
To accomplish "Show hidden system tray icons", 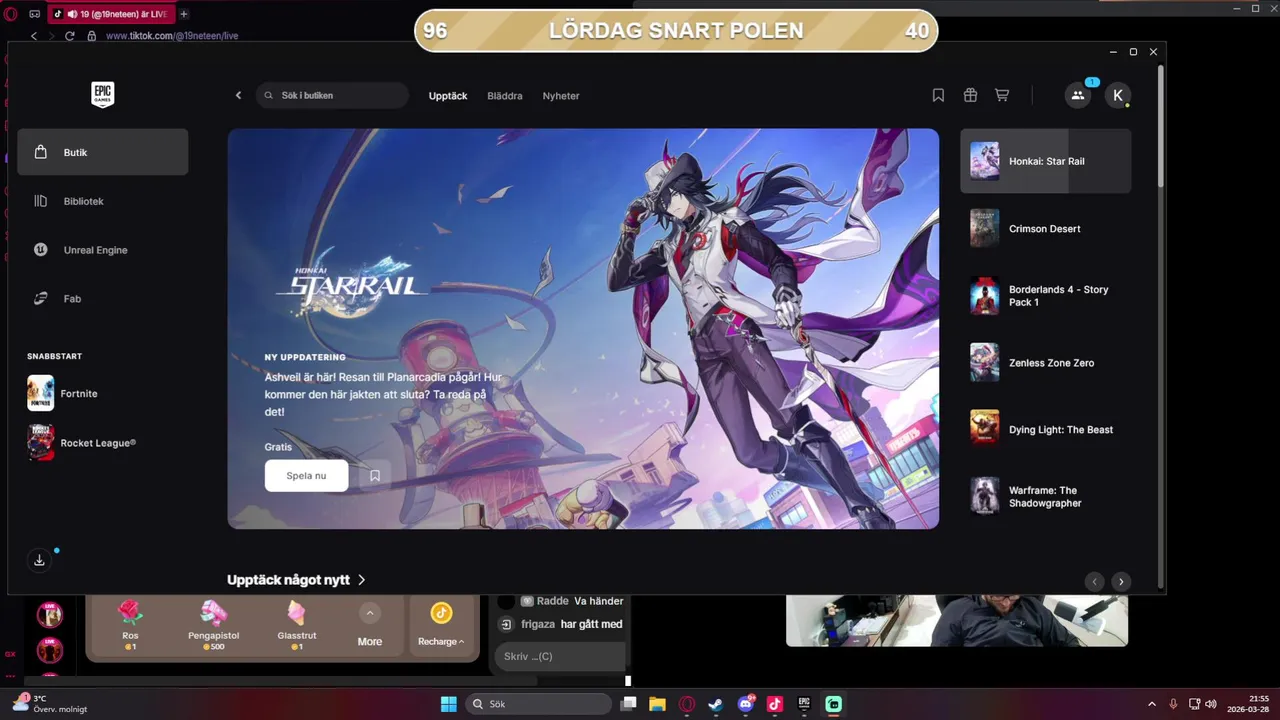I will tap(1151, 704).
